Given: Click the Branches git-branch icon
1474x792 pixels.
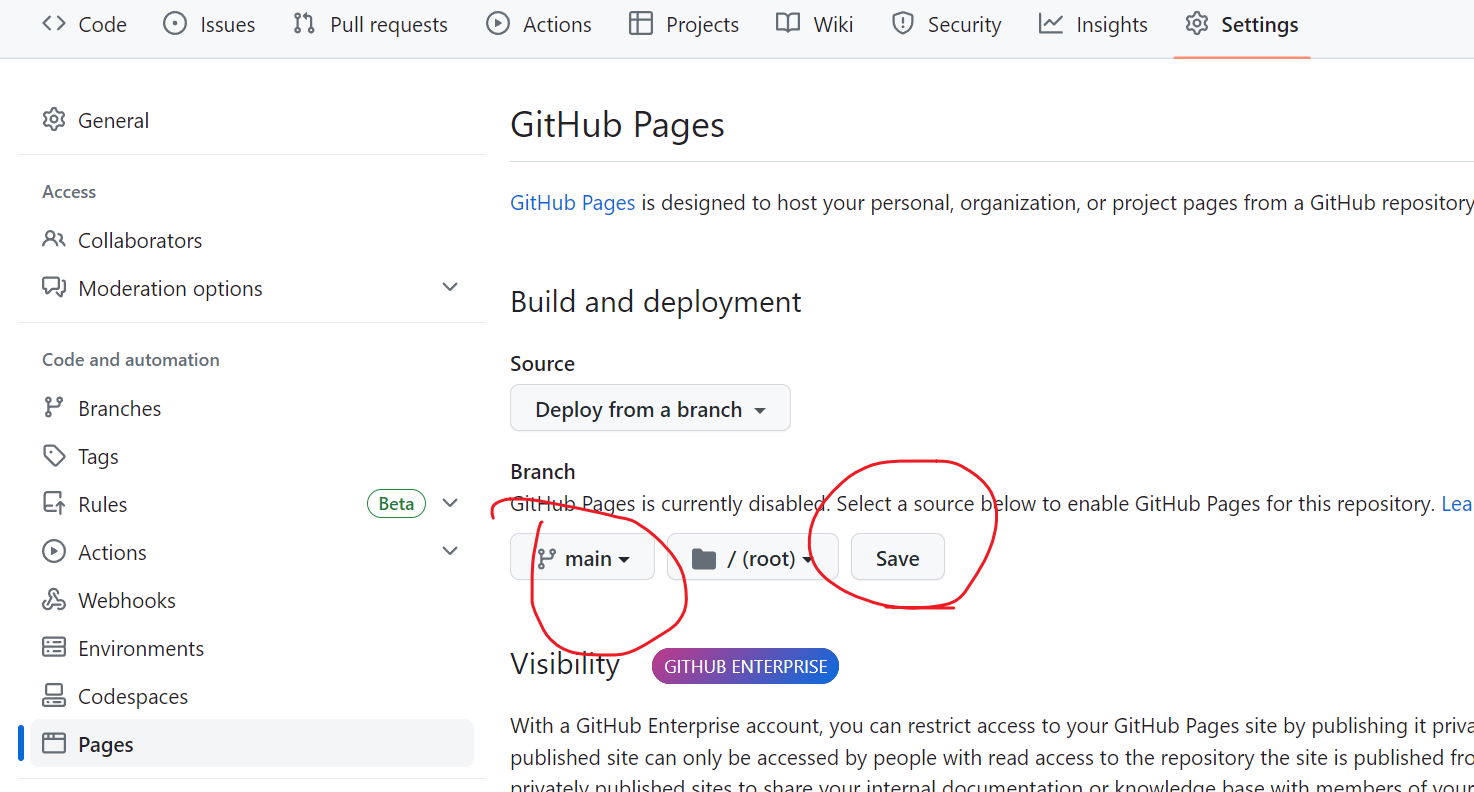Looking at the screenshot, I should (54, 408).
